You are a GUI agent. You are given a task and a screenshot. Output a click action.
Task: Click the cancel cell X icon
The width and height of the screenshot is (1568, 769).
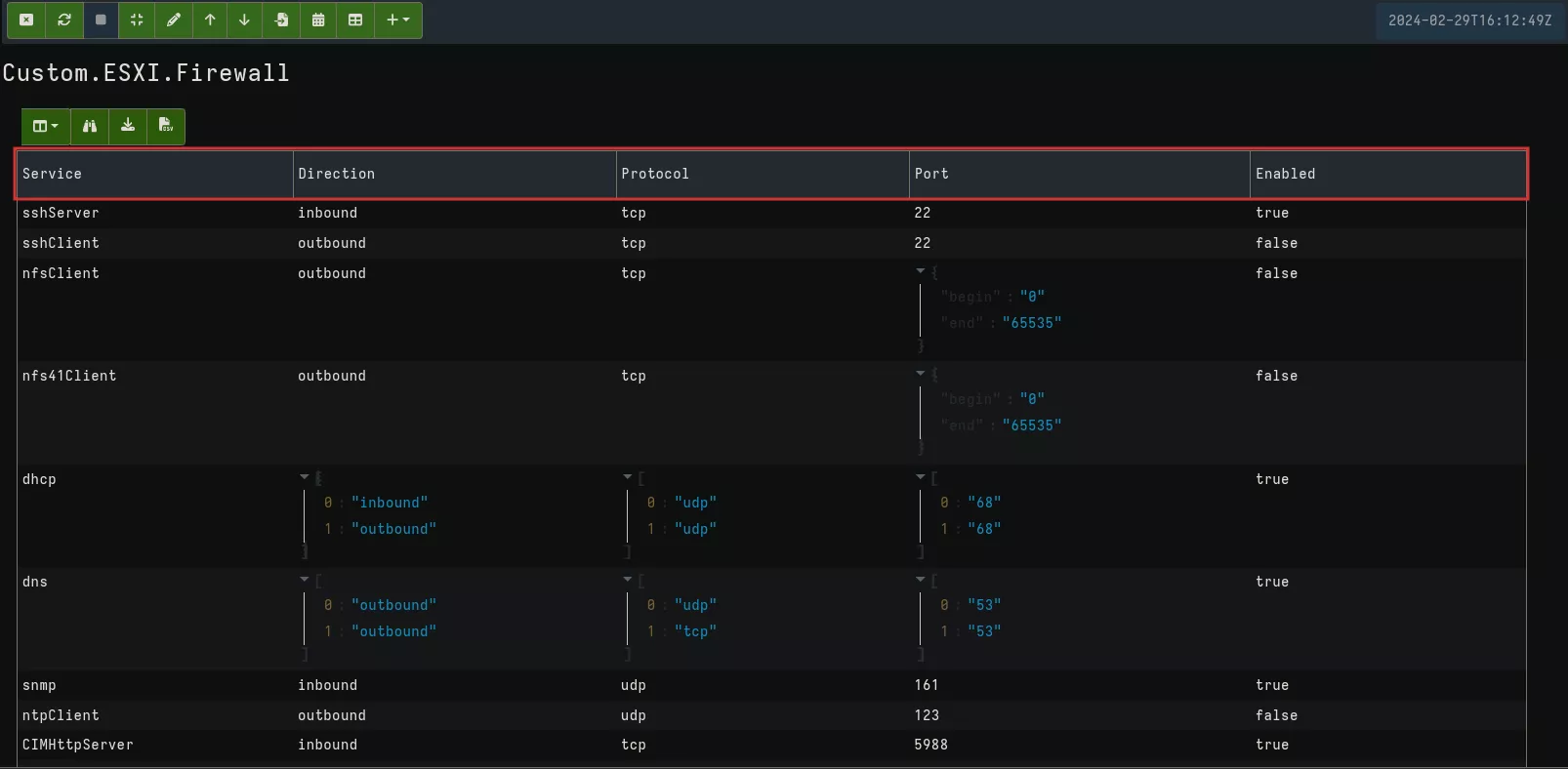[x=26, y=20]
